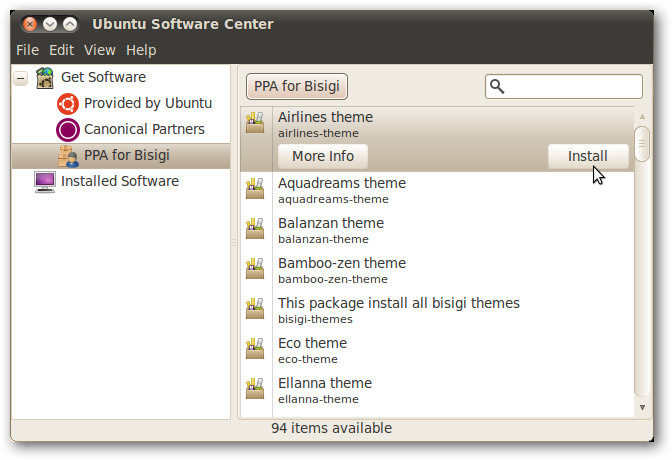The height and width of the screenshot is (460, 672).
Task: Close the Ubuntu Software Center window
Action: pyautogui.click(x=30, y=24)
